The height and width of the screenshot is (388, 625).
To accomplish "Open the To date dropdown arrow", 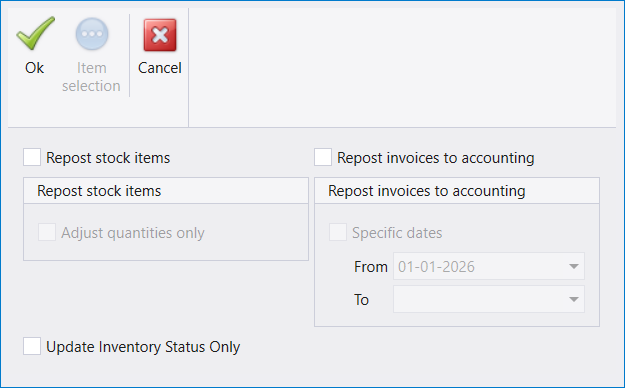I will pyautogui.click(x=574, y=299).
